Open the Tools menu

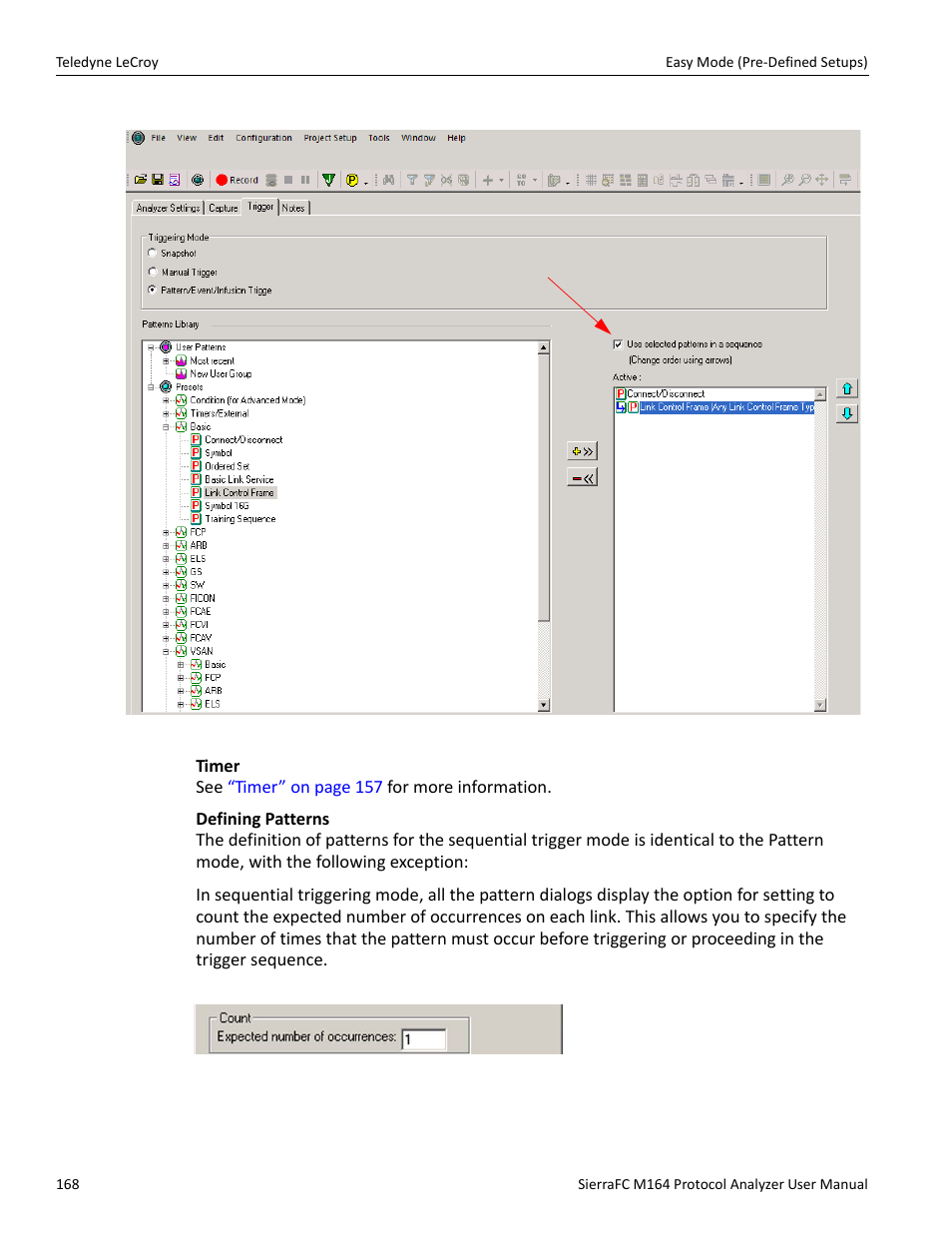[x=379, y=138]
